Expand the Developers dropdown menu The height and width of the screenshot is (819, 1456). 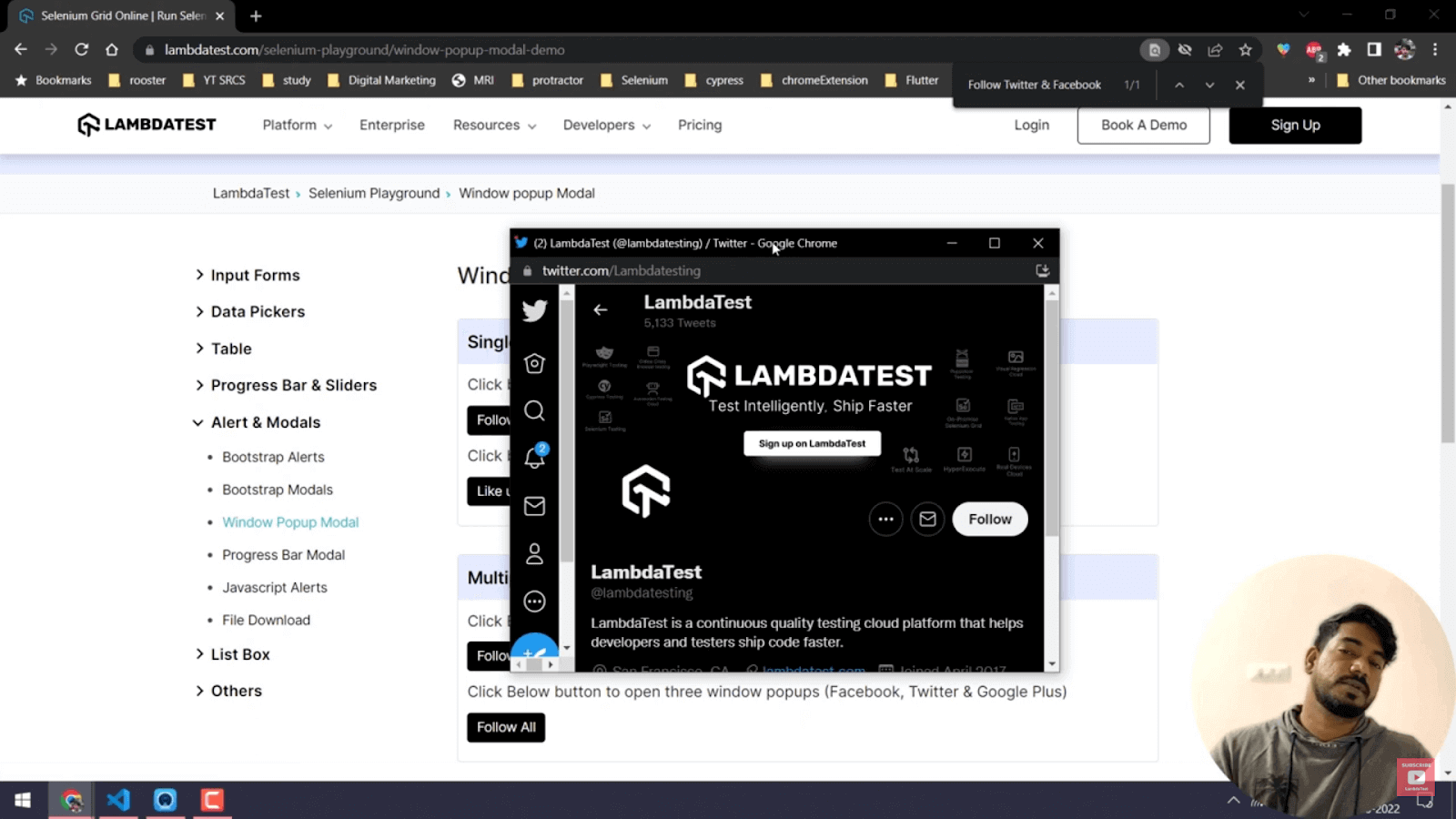[606, 126]
